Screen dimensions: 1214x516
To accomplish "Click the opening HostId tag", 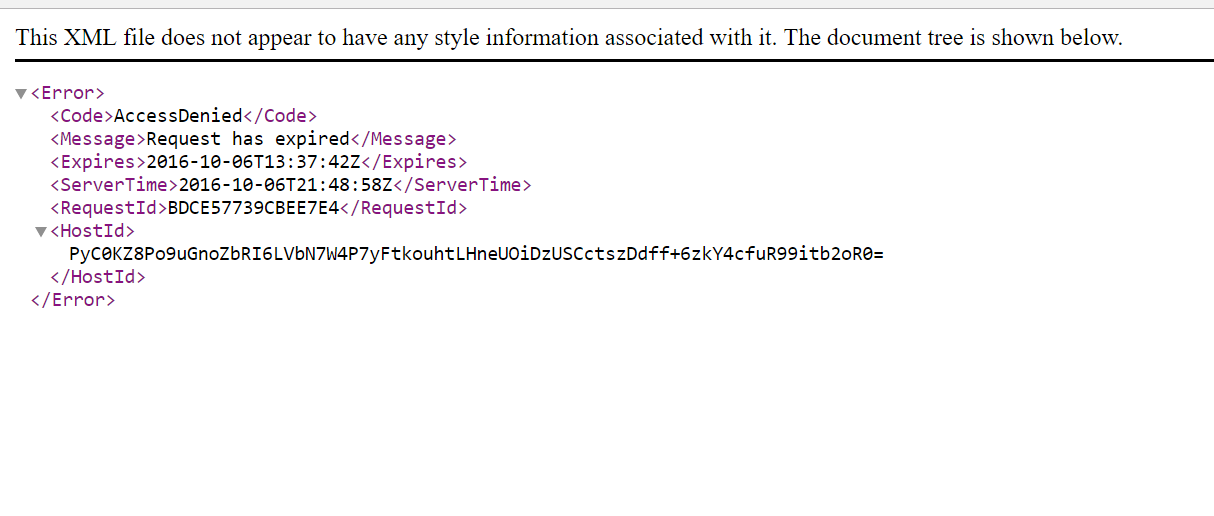I will [92, 231].
